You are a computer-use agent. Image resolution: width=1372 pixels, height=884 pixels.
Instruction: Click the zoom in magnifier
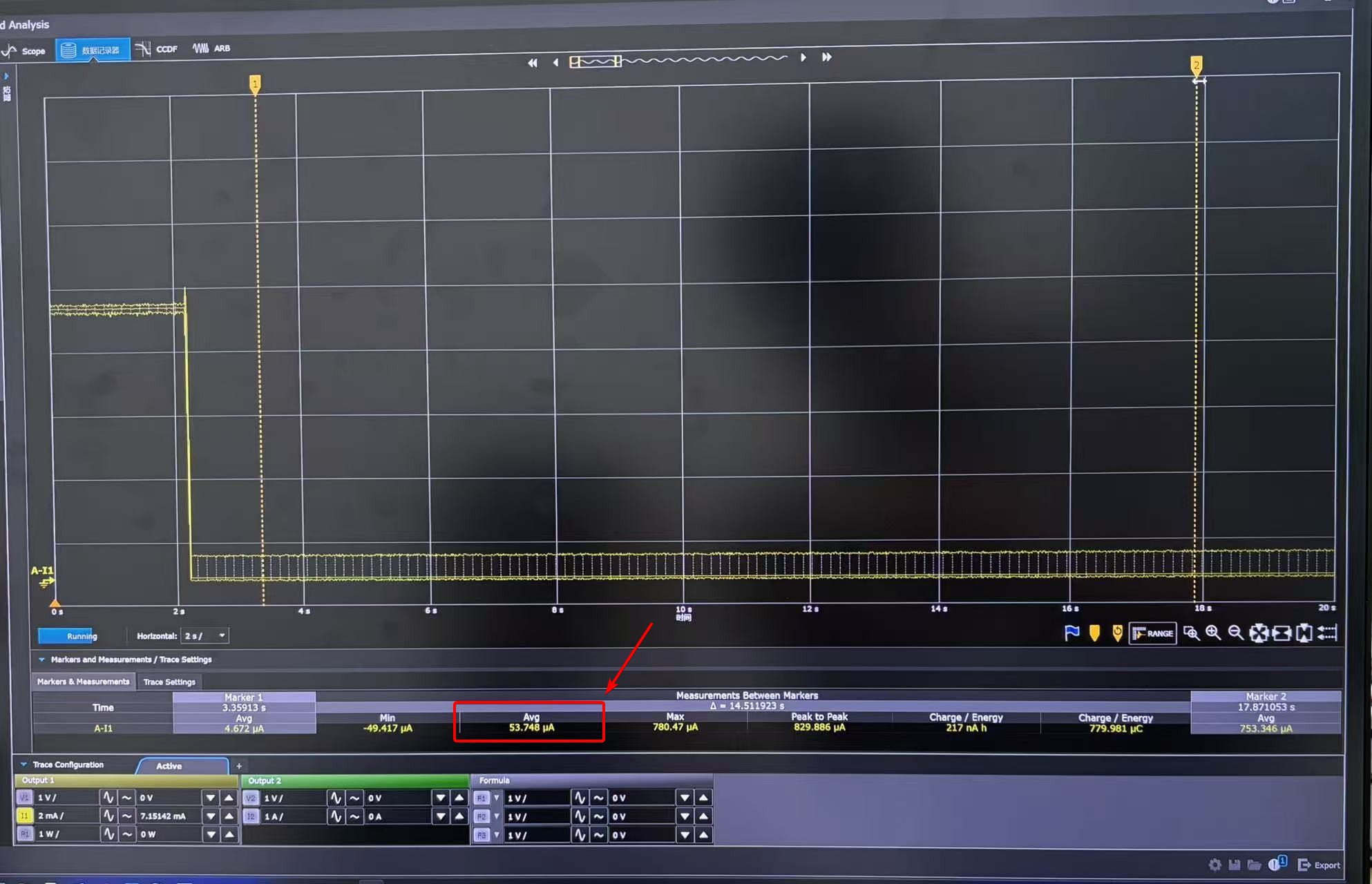tap(1213, 632)
